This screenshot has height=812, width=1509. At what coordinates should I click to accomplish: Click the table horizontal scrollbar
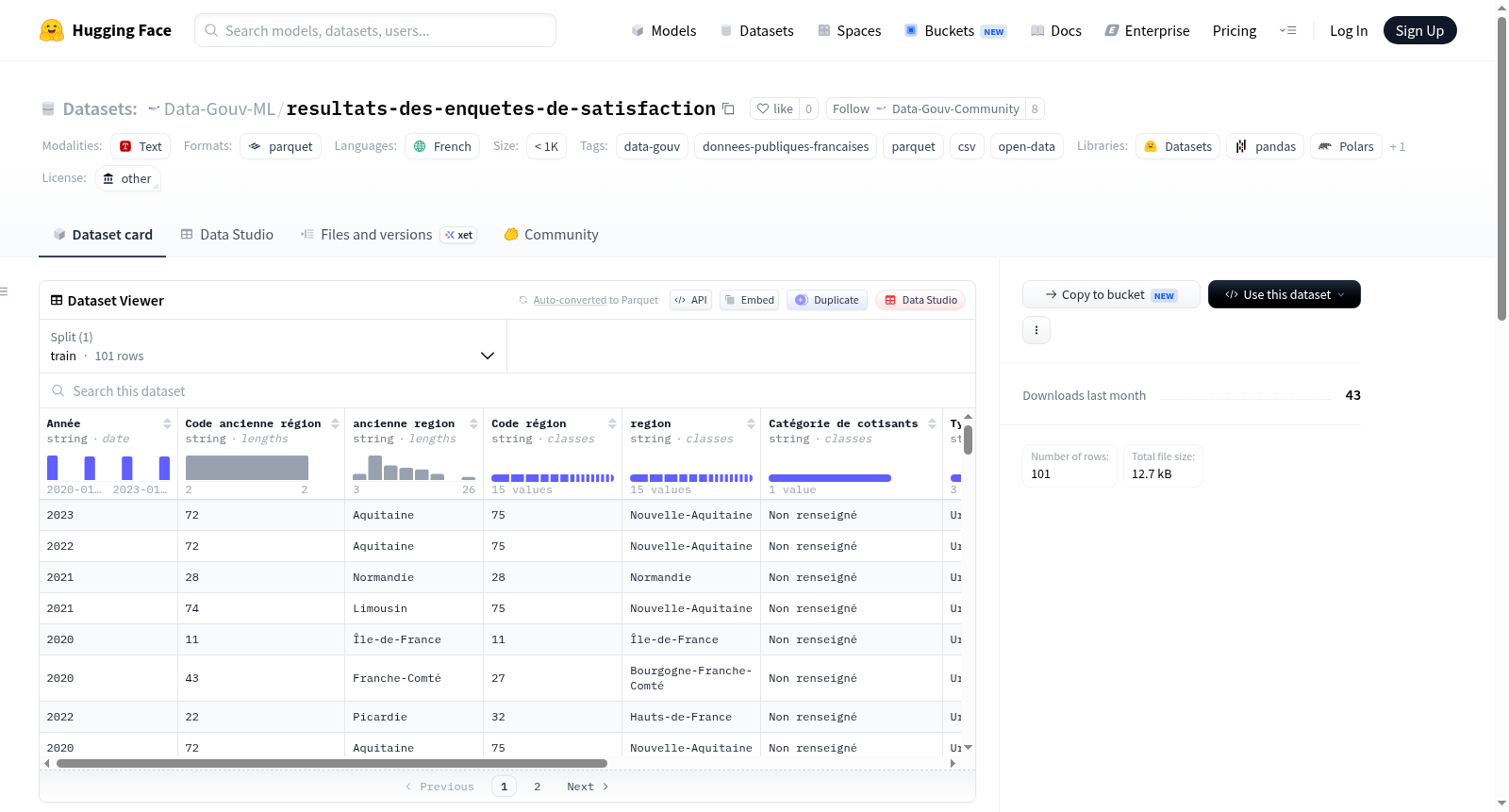coord(332,763)
